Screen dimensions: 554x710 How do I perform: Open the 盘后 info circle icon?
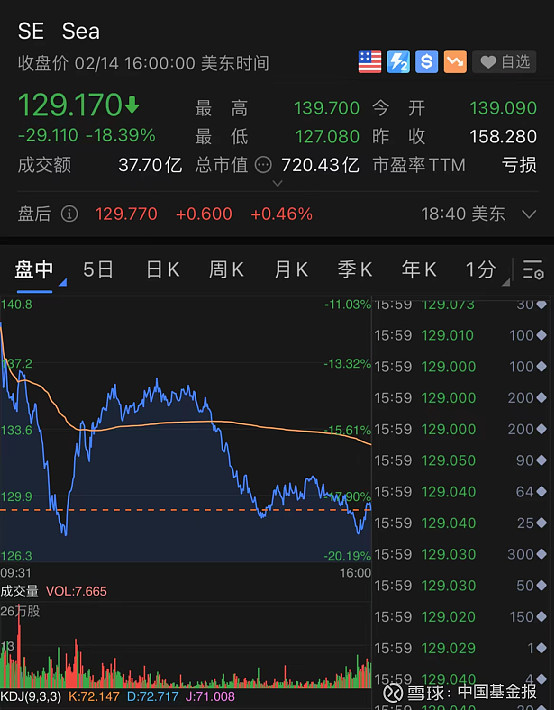(x=69, y=214)
